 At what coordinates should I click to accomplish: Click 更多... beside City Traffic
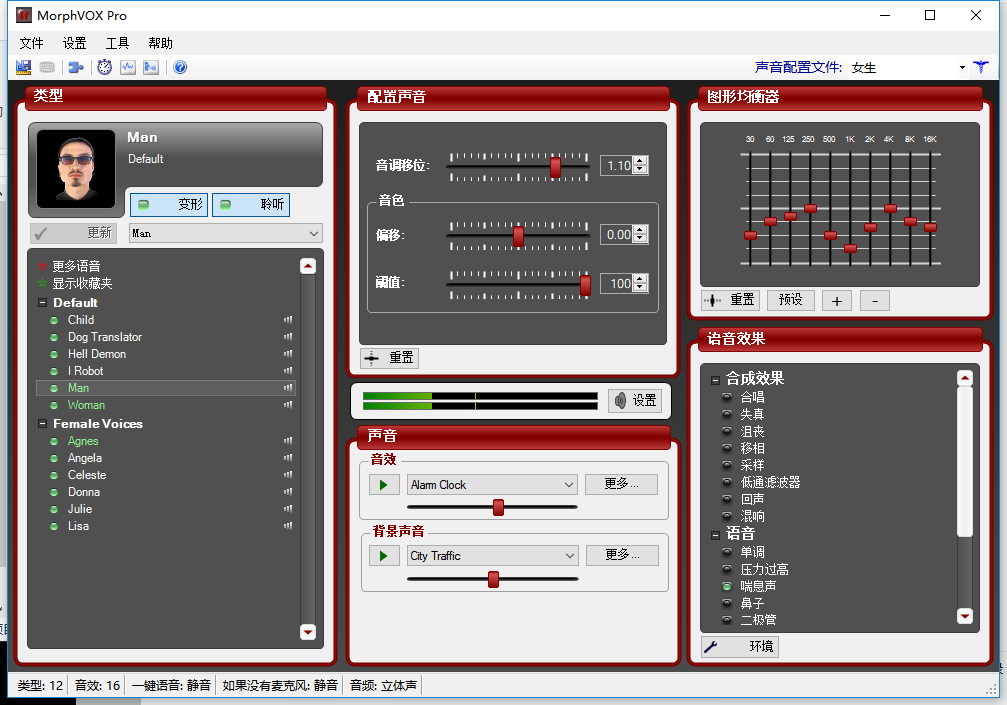[622, 555]
